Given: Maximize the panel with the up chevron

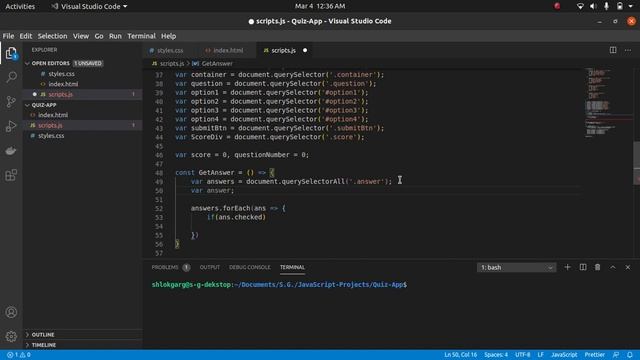Looking at the screenshot, I should (613, 267).
